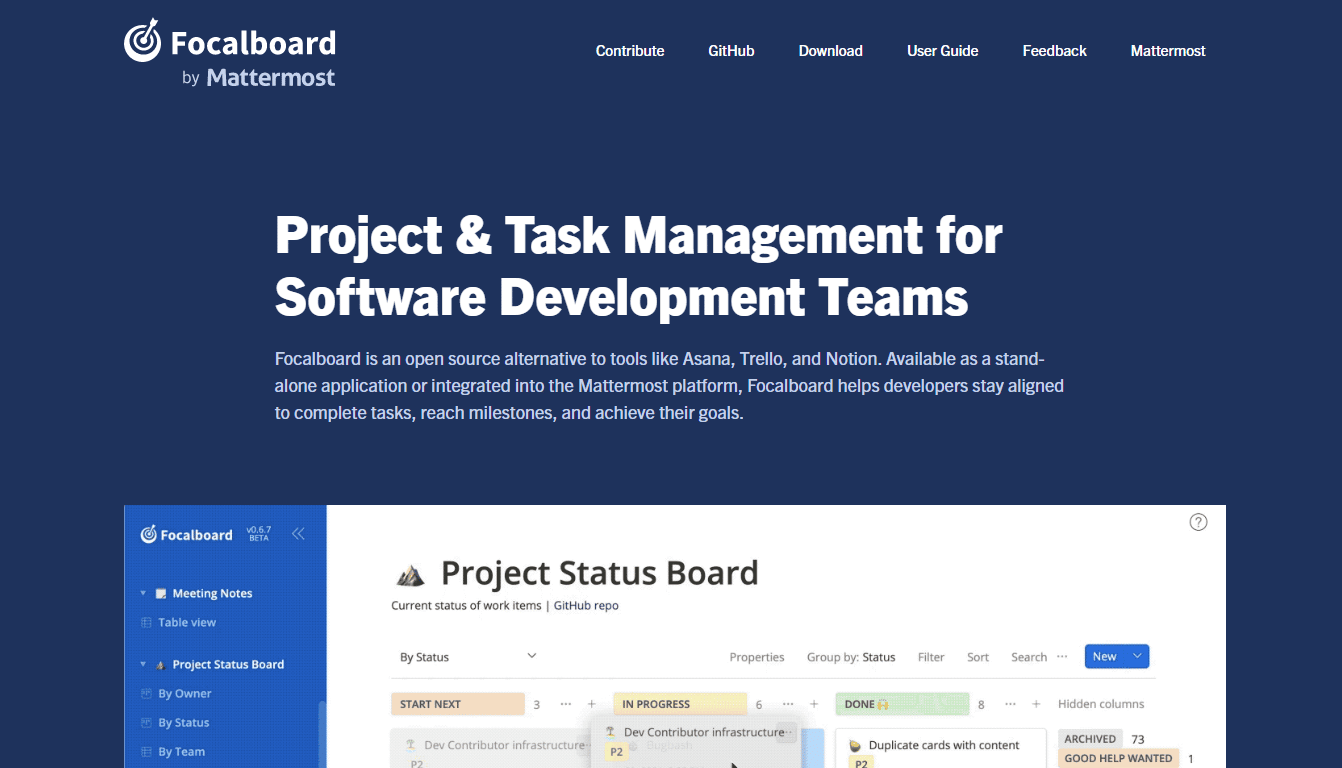
Task: Go to the Download page
Action: click(x=830, y=51)
